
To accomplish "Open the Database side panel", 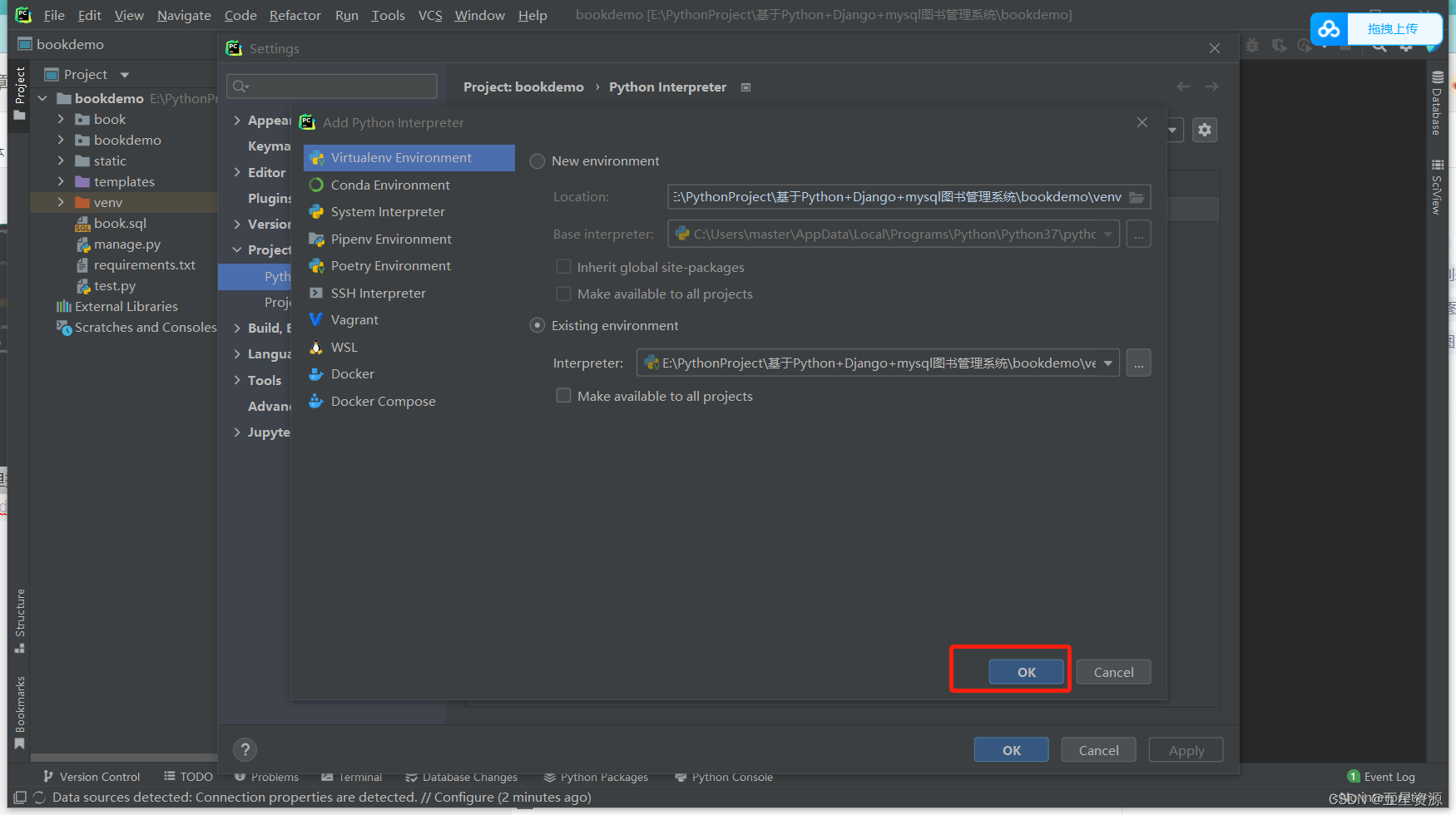I will coord(1437,103).
